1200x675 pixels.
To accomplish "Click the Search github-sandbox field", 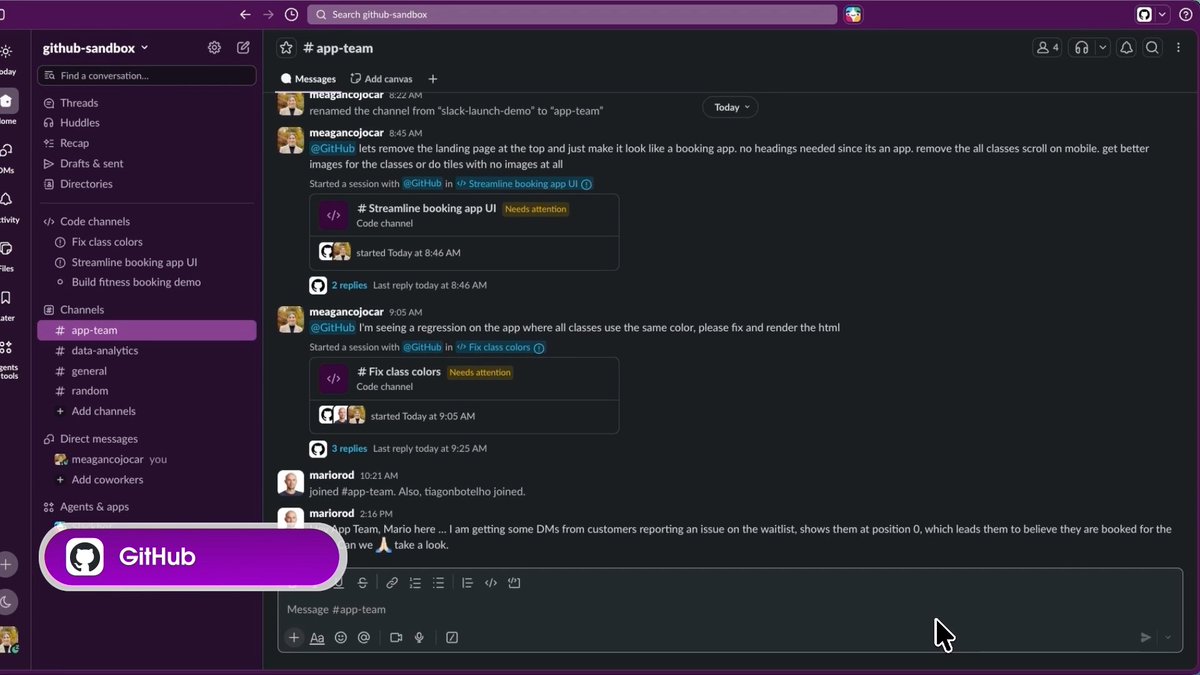I will [572, 14].
